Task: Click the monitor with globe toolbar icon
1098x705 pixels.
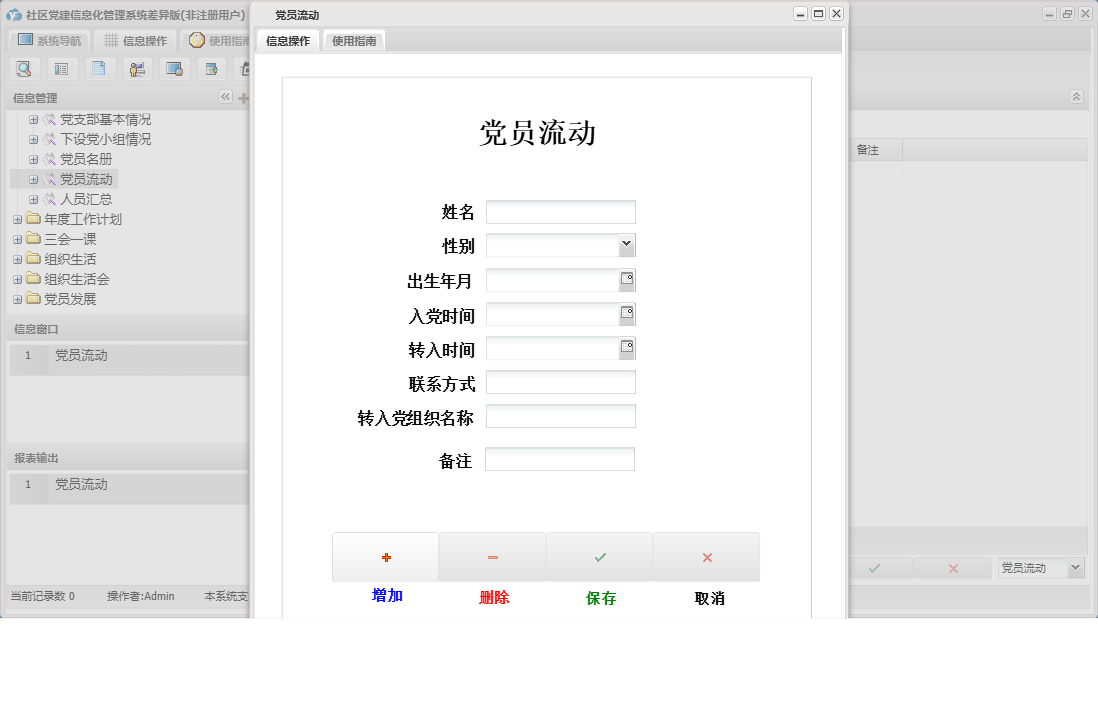Action: click(173, 68)
